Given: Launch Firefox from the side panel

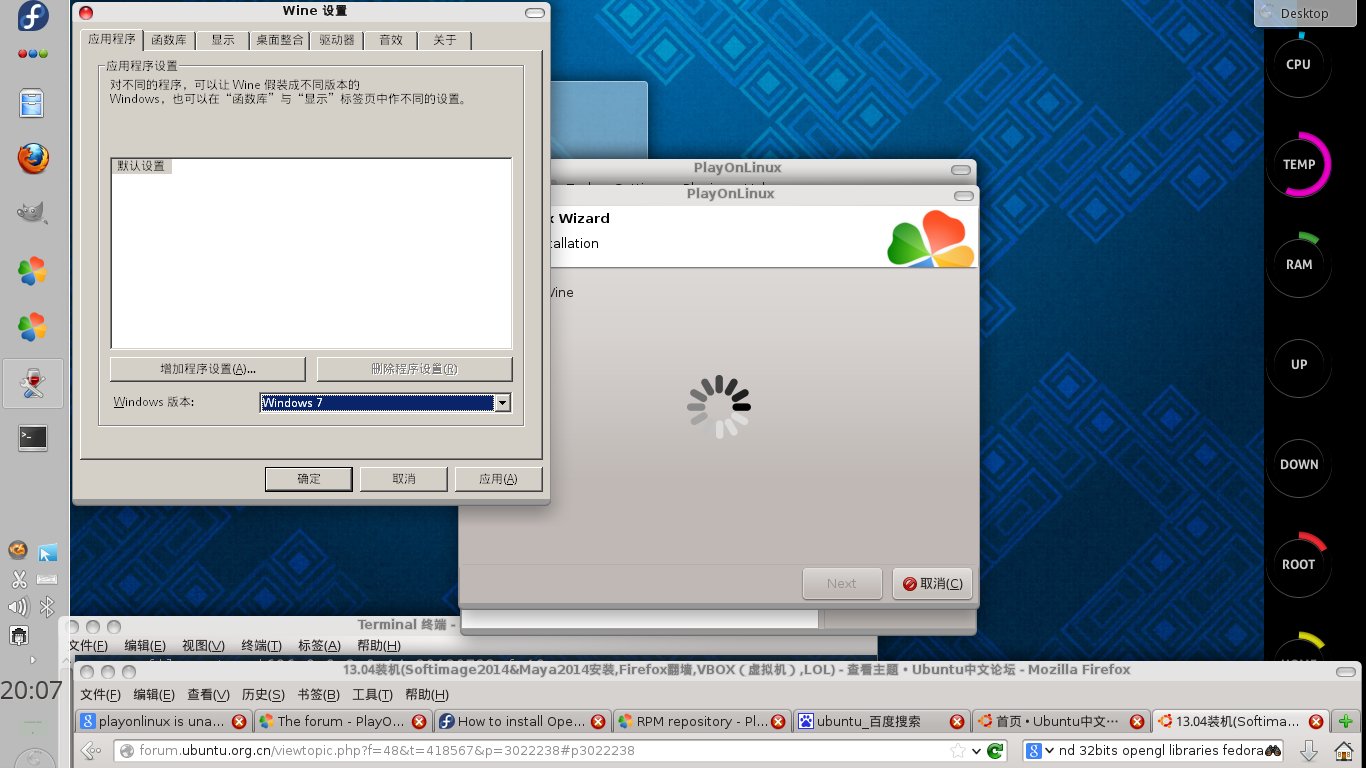Looking at the screenshot, I should pos(33,158).
